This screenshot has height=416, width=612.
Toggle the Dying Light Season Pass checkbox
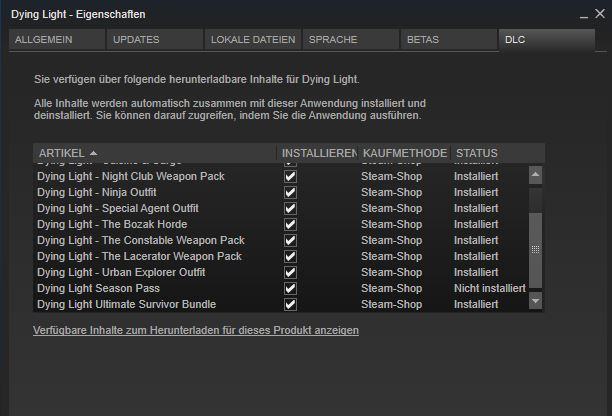[290, 288]
